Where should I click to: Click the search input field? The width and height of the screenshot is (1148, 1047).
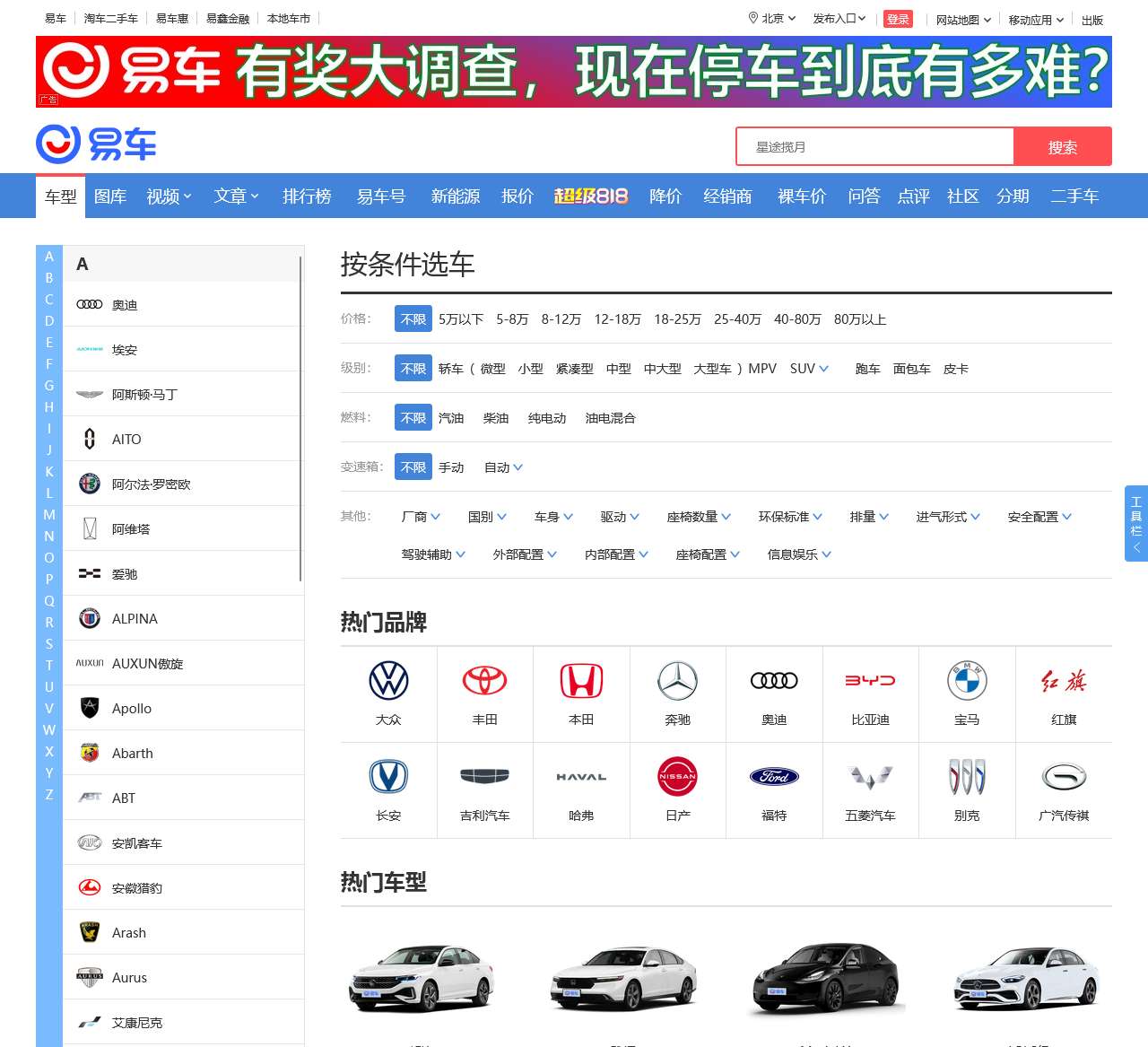[874, 146]
